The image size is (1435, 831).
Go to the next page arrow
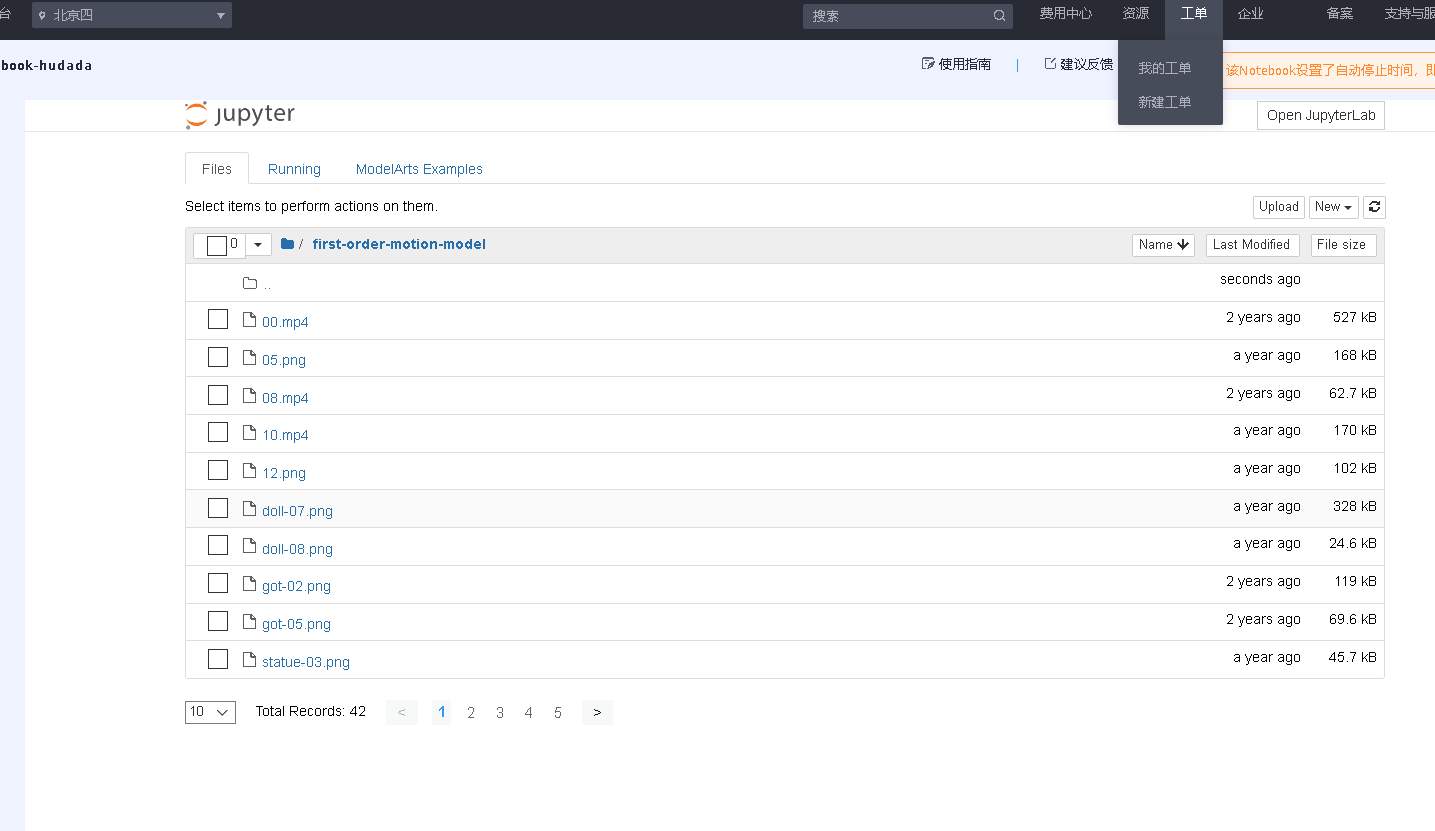pyautogui.click(x=597, y=712)
